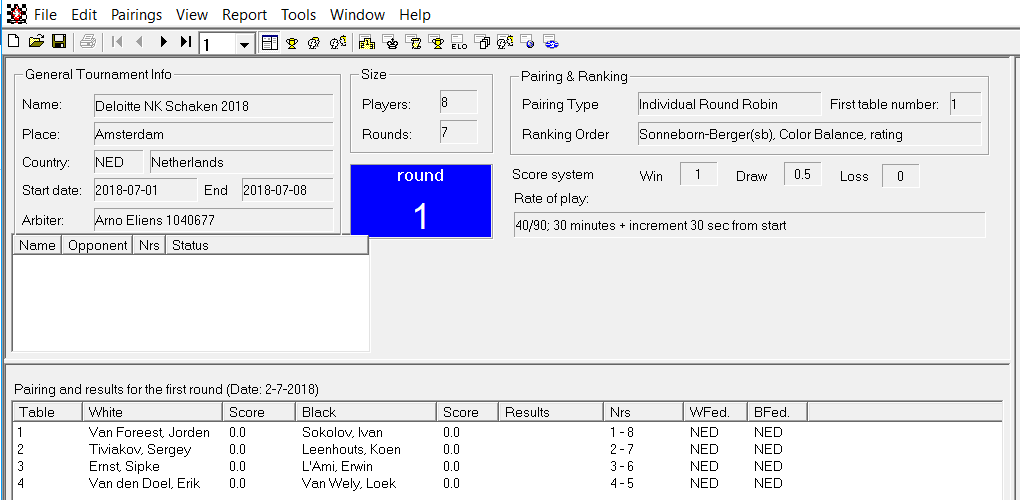Open a tournament file with folder icon
Viewport: 1020px width, 500px height.
click(36, 42)
